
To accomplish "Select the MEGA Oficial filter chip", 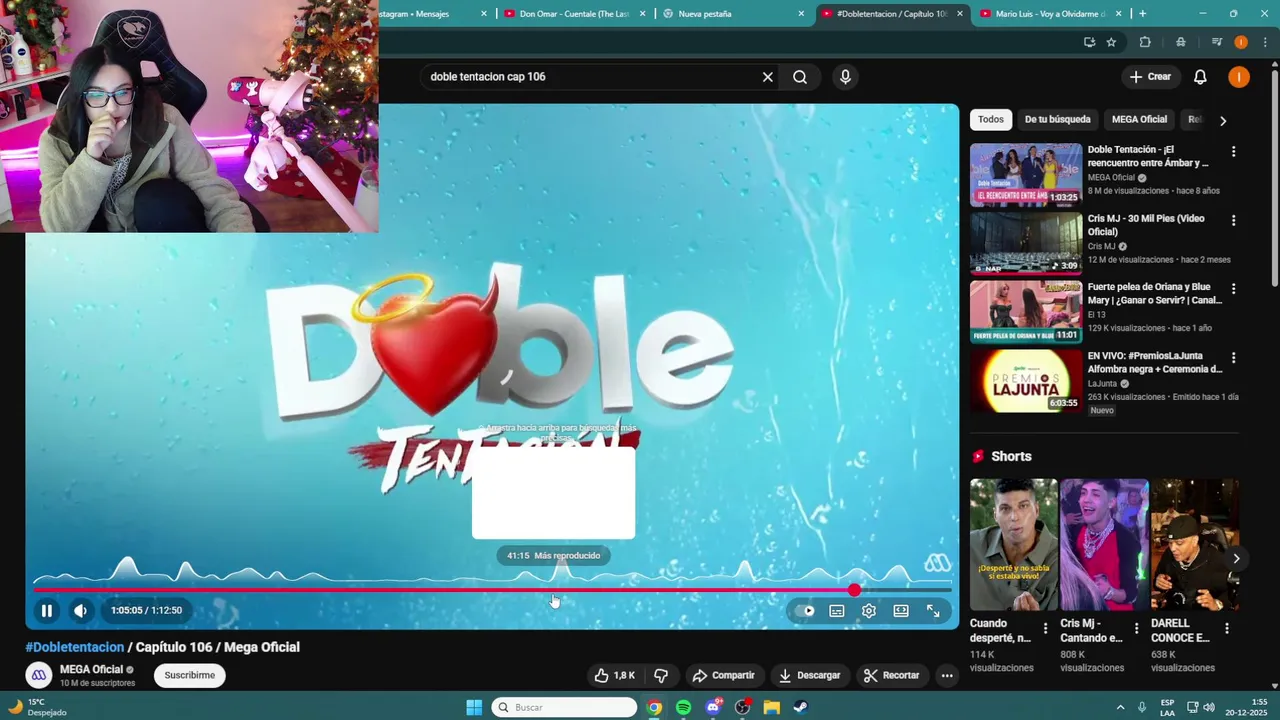I will pos(1139,120).
